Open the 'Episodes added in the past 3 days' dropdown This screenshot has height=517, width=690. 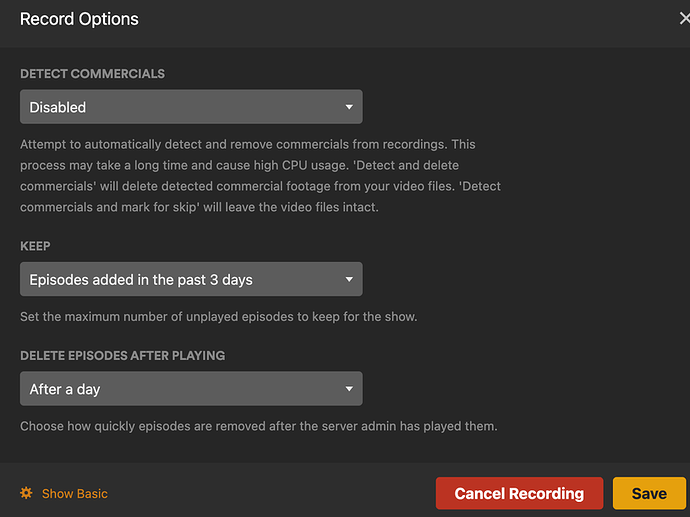191,279
